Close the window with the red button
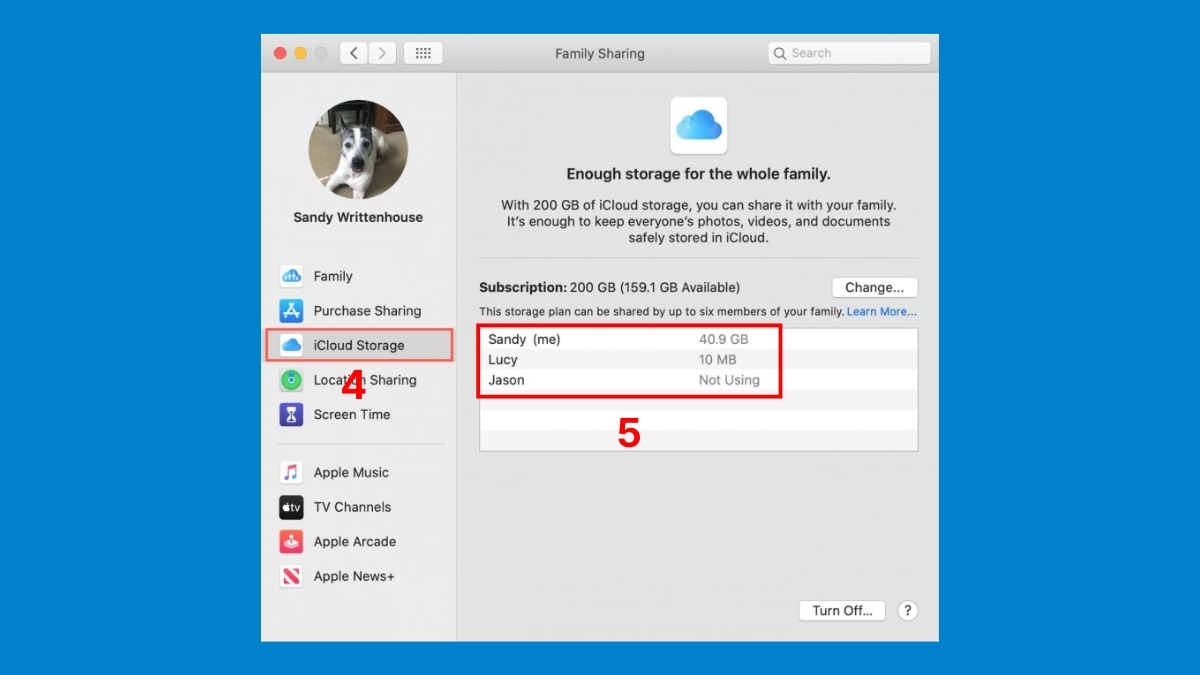Image resolution: width=1200 pixels, height=675 pixels. point(280,53)
